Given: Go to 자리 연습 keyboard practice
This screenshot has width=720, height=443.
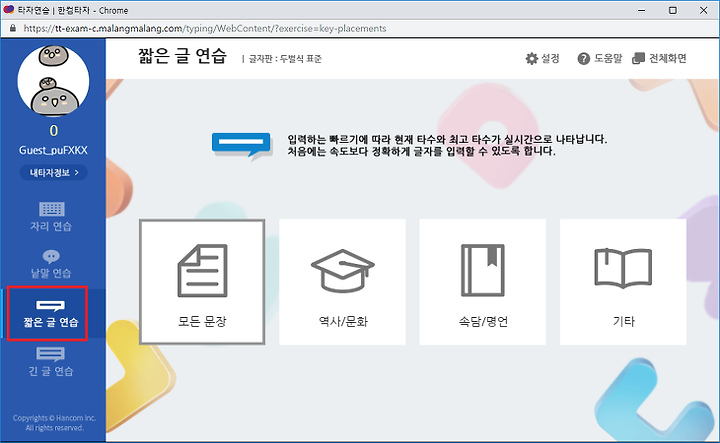Looking at the screenshot, I should pyautogui.click(x=51, y=216).
